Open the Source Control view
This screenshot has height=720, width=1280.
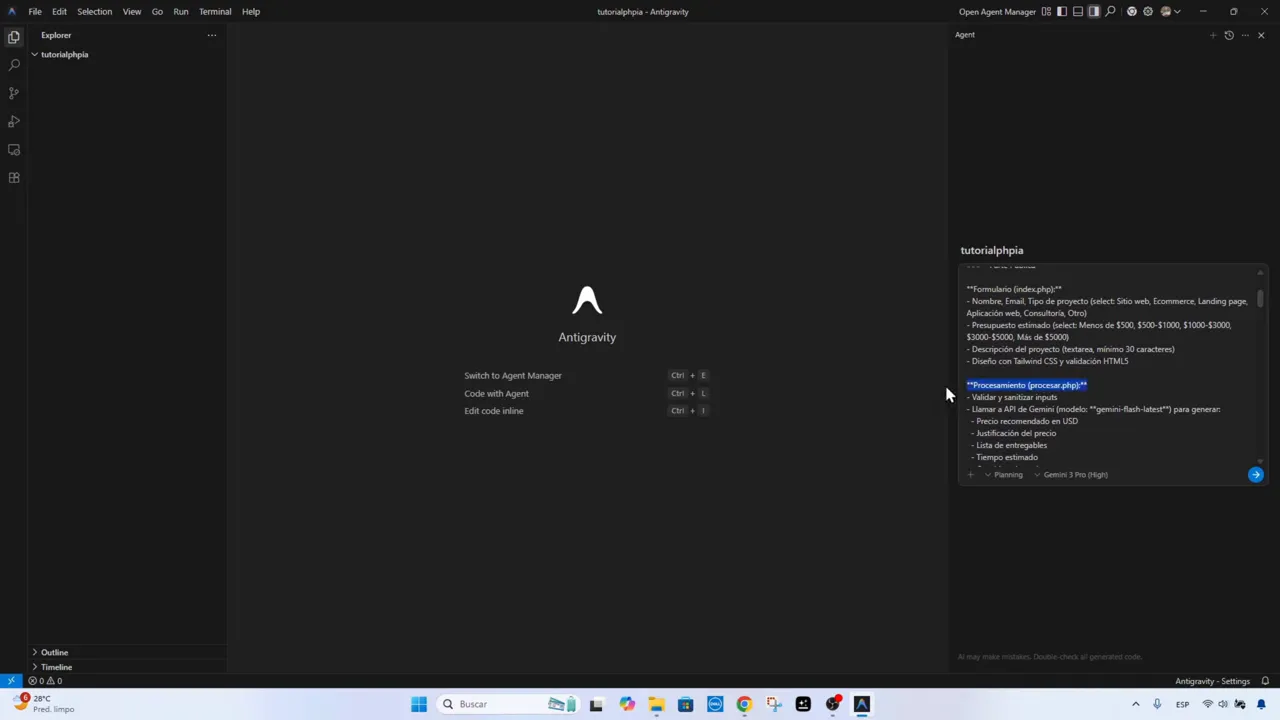pos(14,93)
